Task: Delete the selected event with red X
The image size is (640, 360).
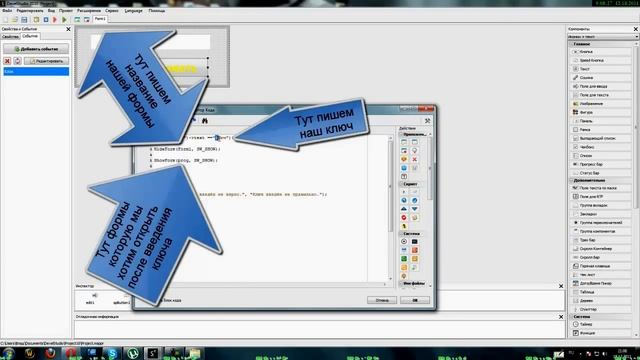Action: (7, 61)
